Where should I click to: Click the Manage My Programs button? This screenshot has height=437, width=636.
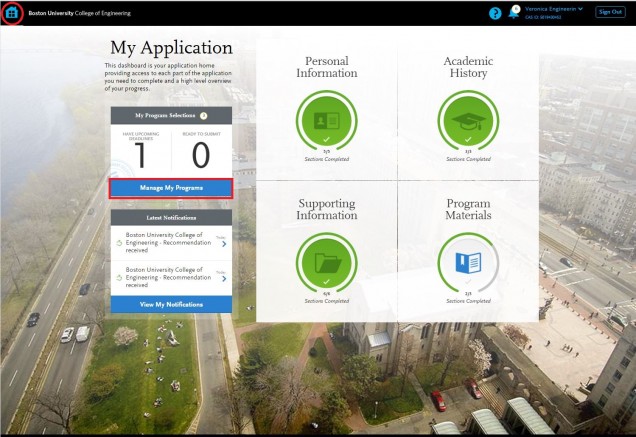pos(171,187)
